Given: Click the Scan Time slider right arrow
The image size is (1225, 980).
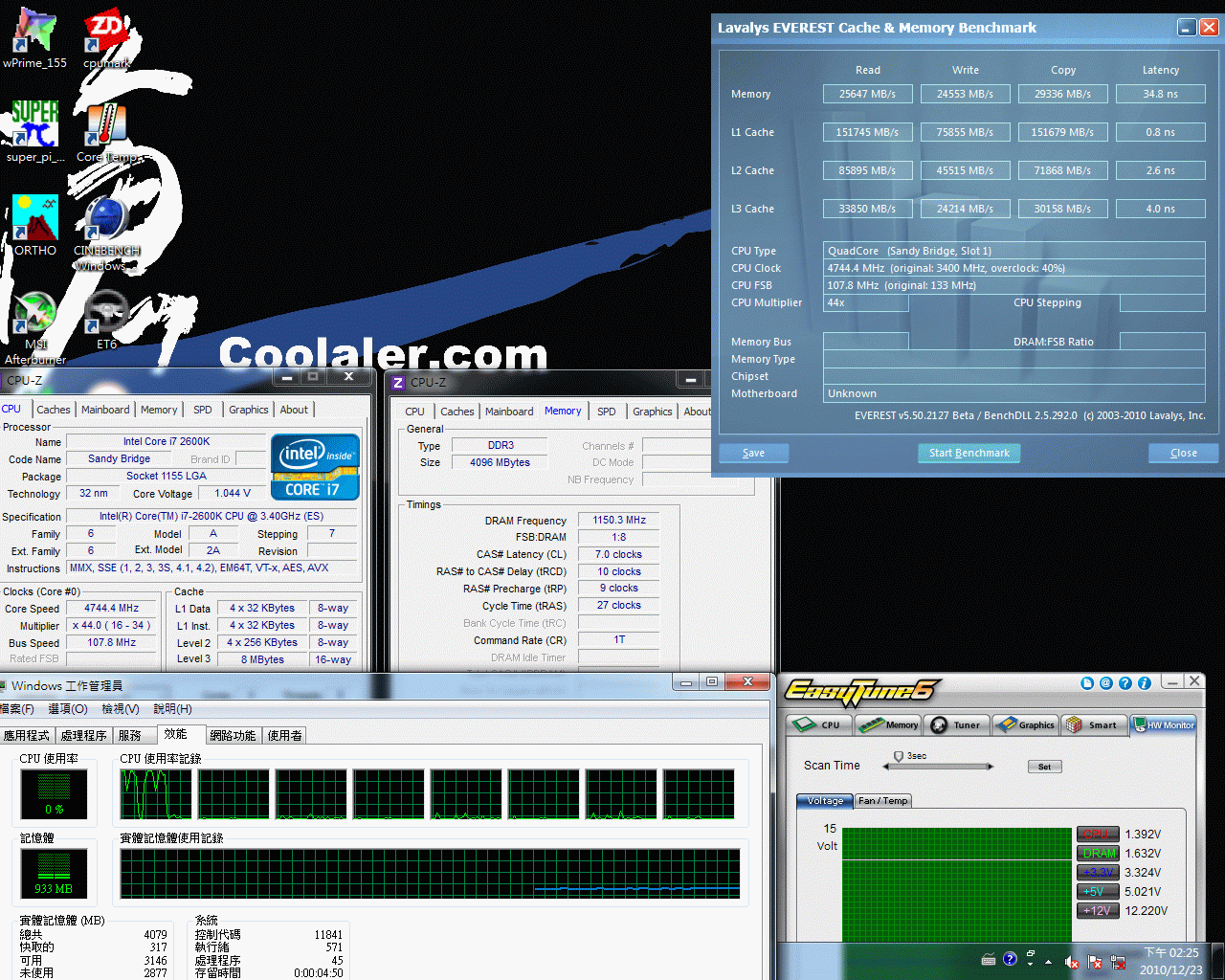Looking at the screenshot, I should tap(991, 767).
